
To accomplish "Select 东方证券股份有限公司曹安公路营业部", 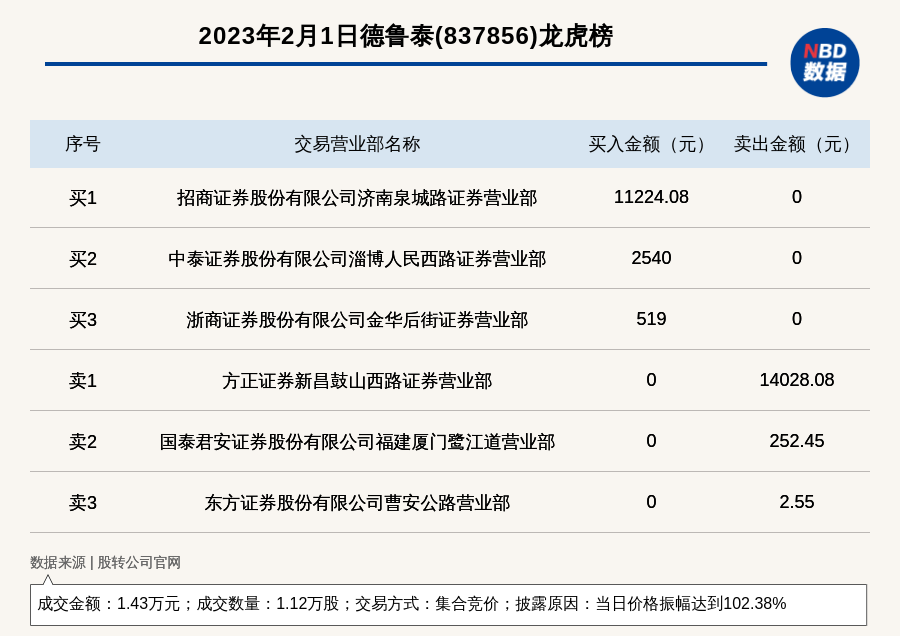I will [x=357, y=503].
